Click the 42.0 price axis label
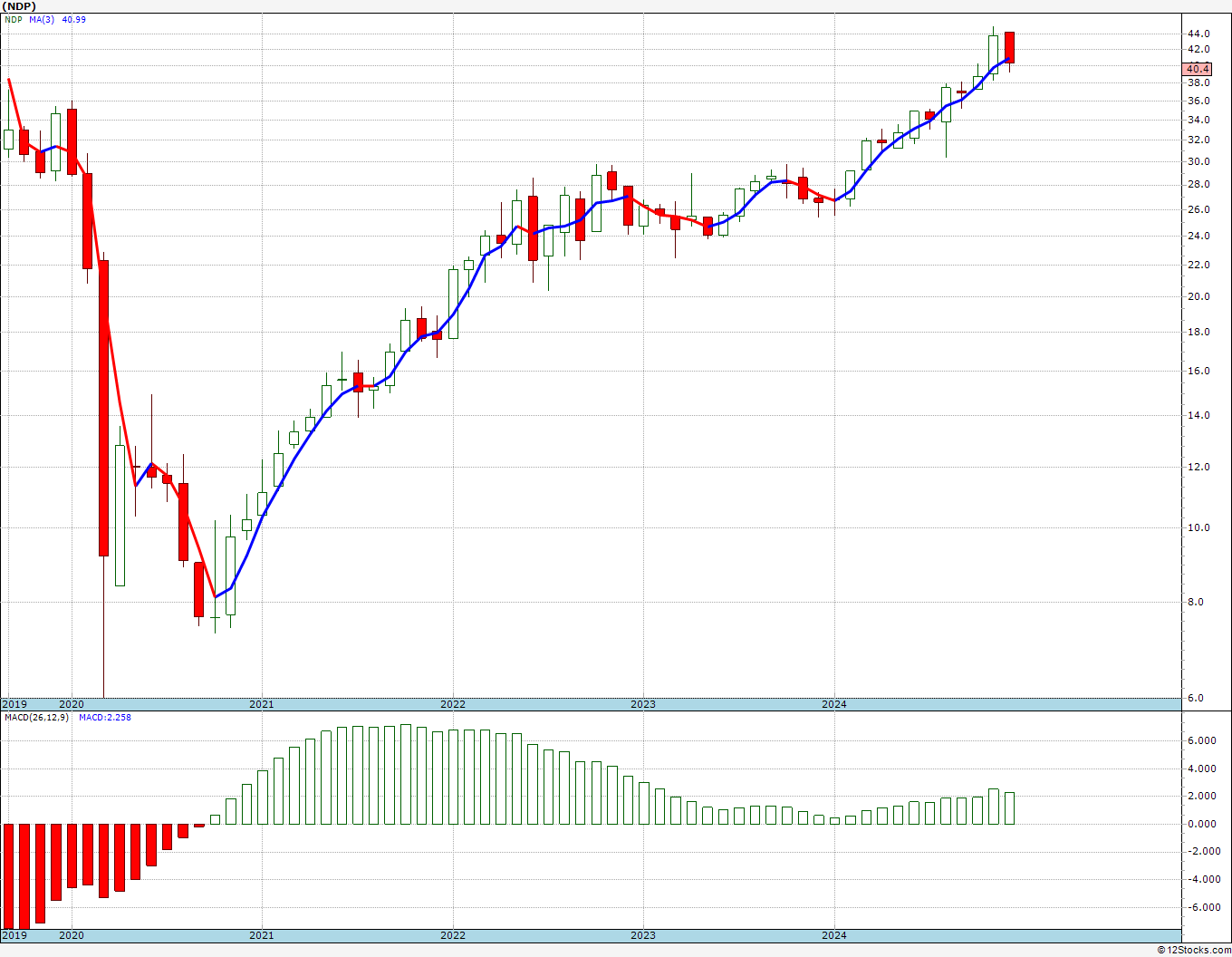 click(x=1198, y=49)
